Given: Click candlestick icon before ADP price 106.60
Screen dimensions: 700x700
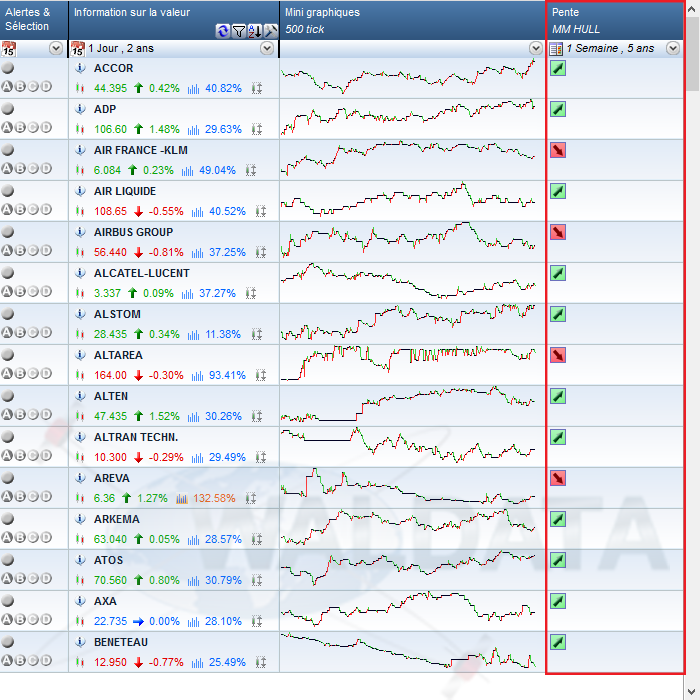Looking at the screenshot, I should tap(80, 129).
